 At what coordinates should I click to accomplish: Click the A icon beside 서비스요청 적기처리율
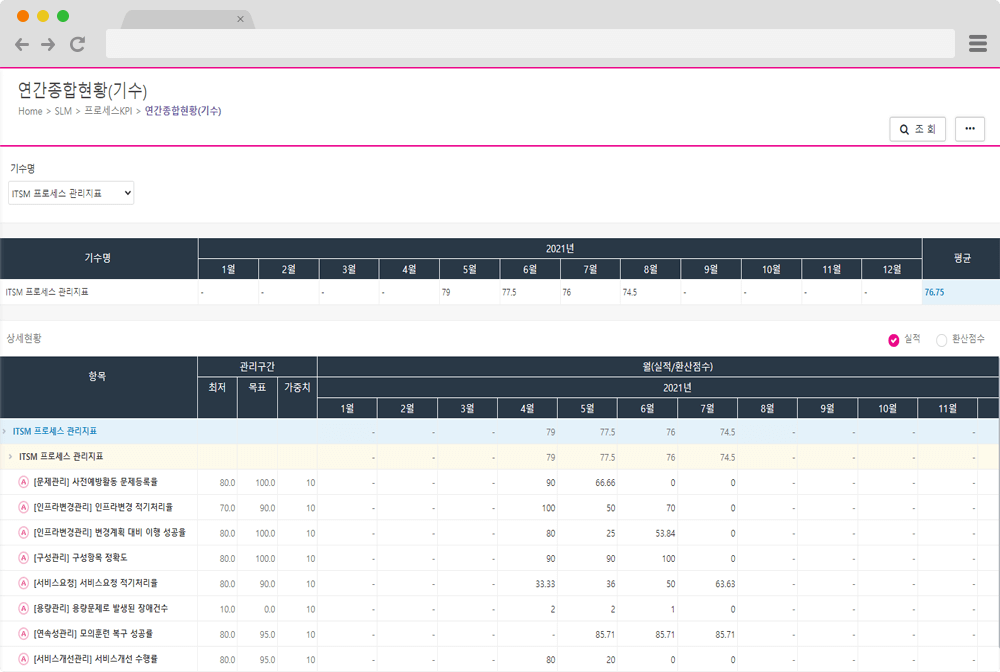click(24, 582)
